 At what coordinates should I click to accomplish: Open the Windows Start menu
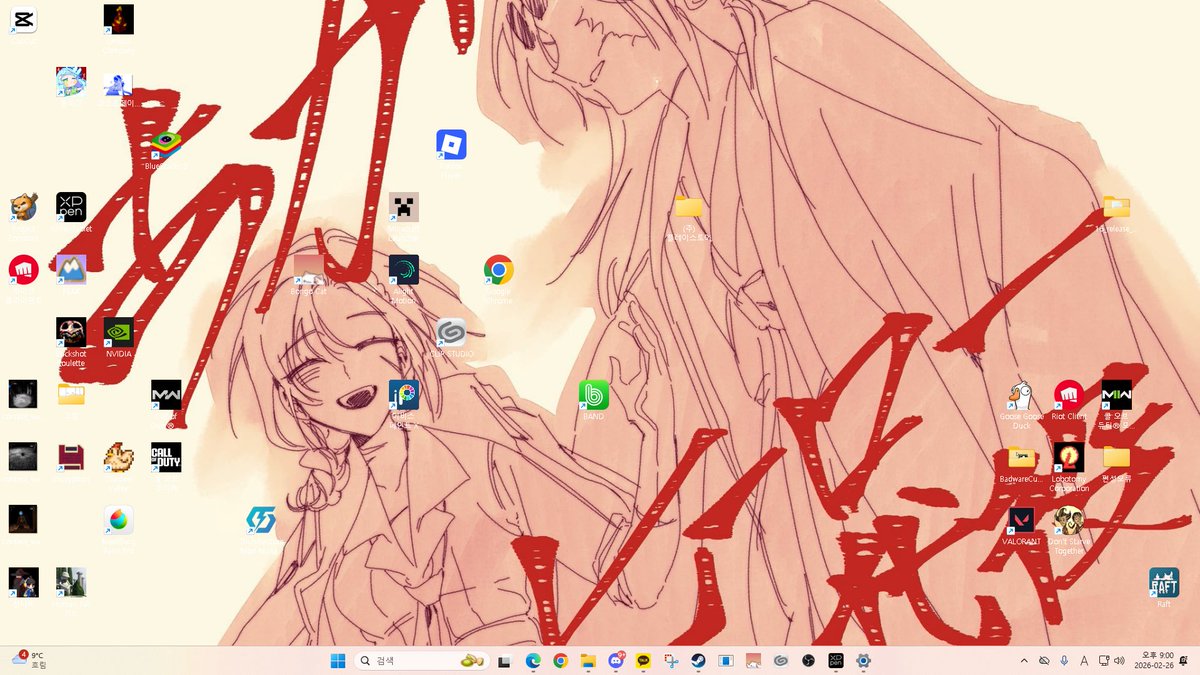(x=338, y=660)
